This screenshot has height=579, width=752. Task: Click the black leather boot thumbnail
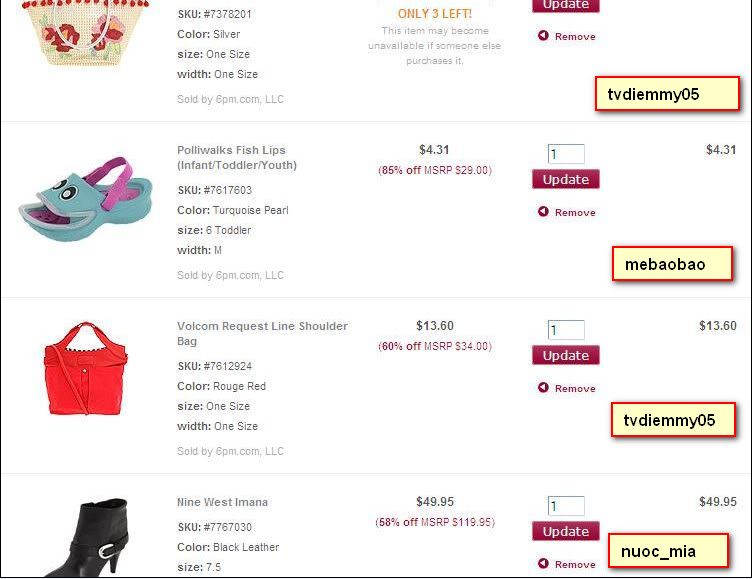tap(87, 537)
